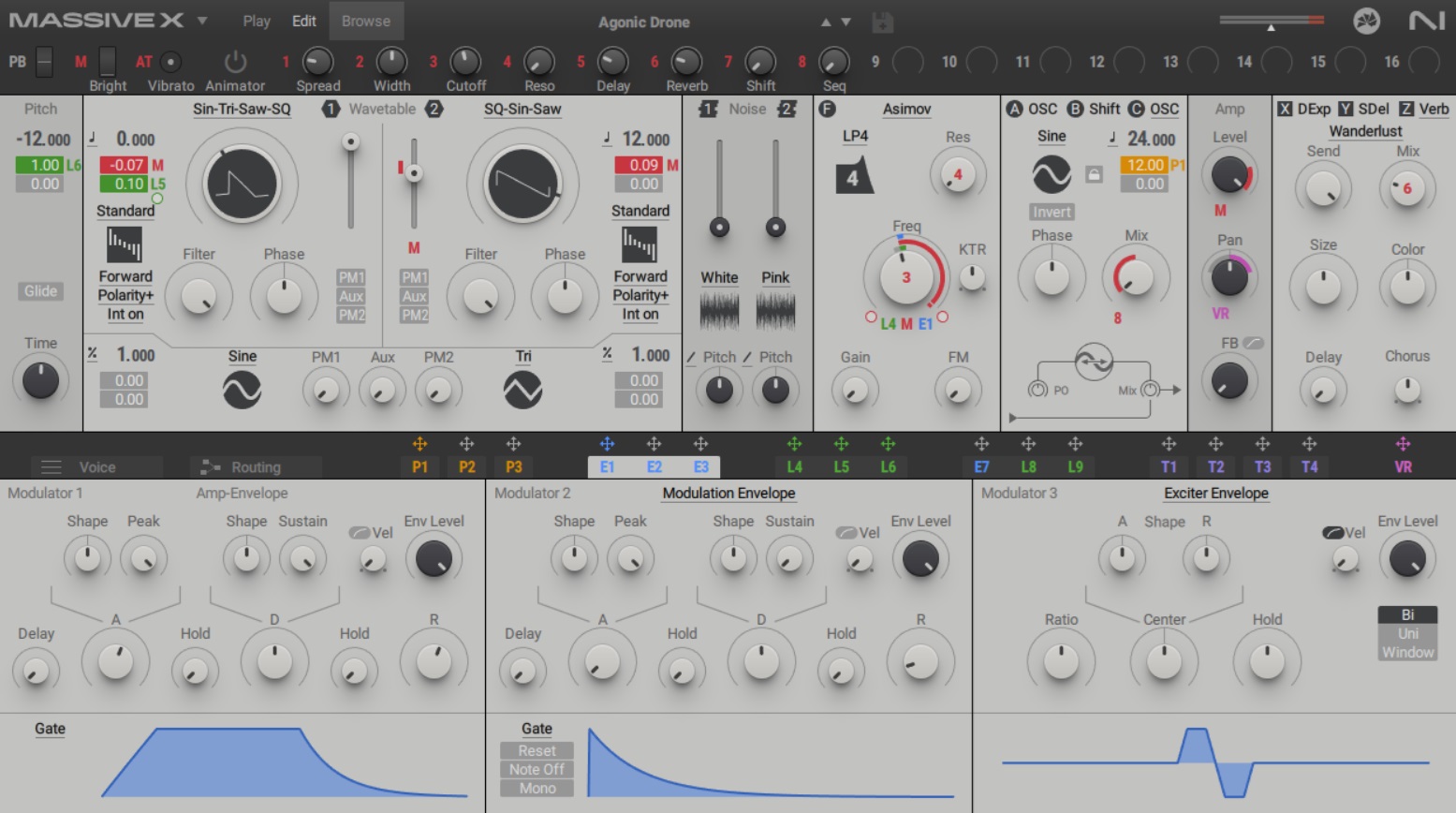
Task: Select the E2 modulator tab
Action: coord(654,466)
